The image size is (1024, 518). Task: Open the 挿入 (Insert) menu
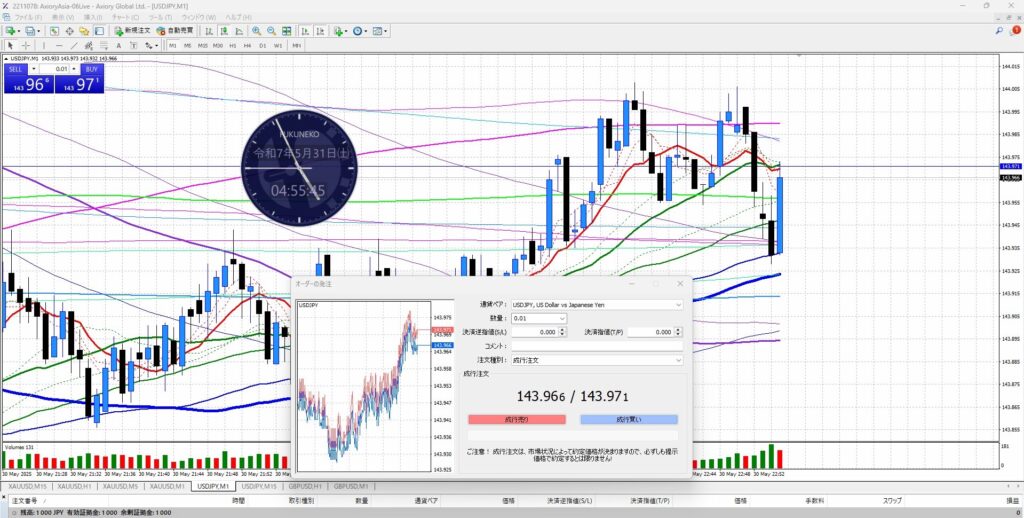tap(93, 16)
